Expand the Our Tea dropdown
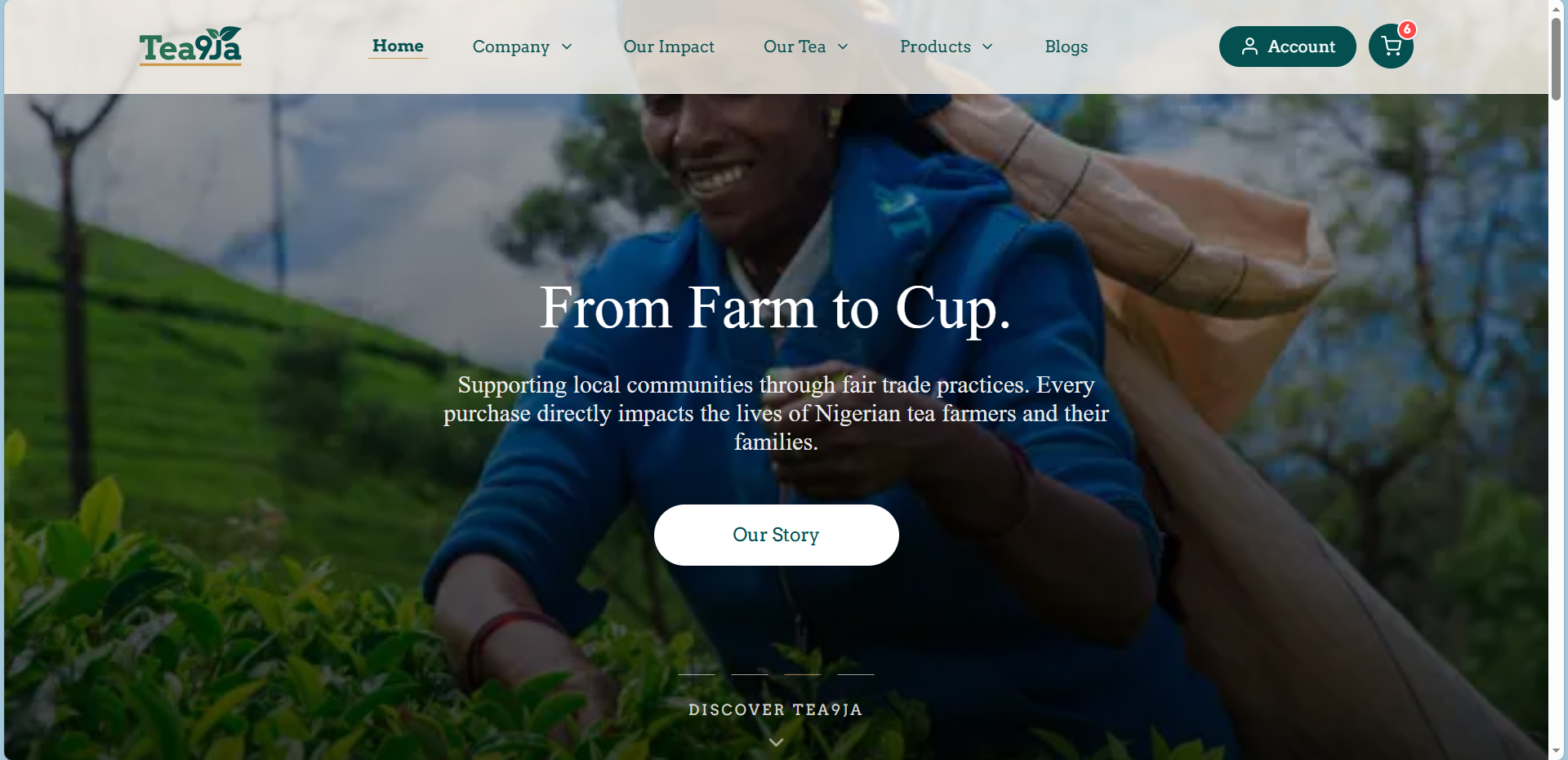This screenshot has height=760, width=1568. [806, 47]
